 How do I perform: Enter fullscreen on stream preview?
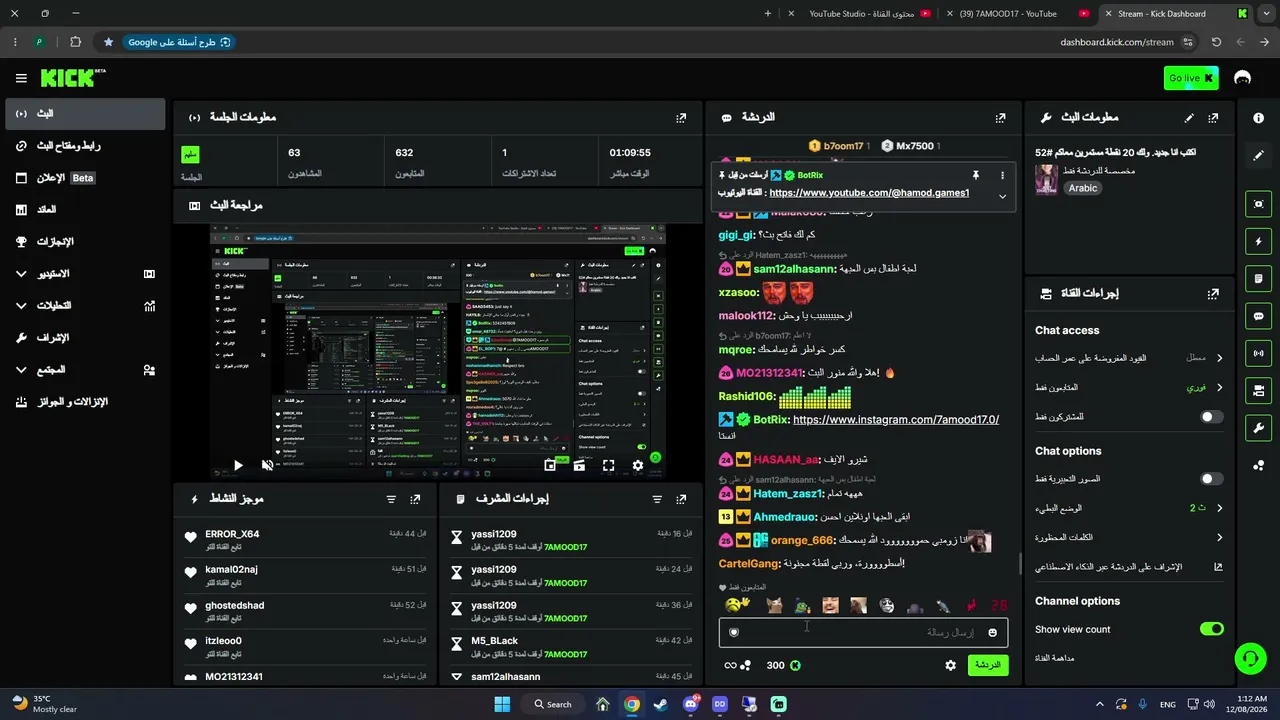point(608,465)
